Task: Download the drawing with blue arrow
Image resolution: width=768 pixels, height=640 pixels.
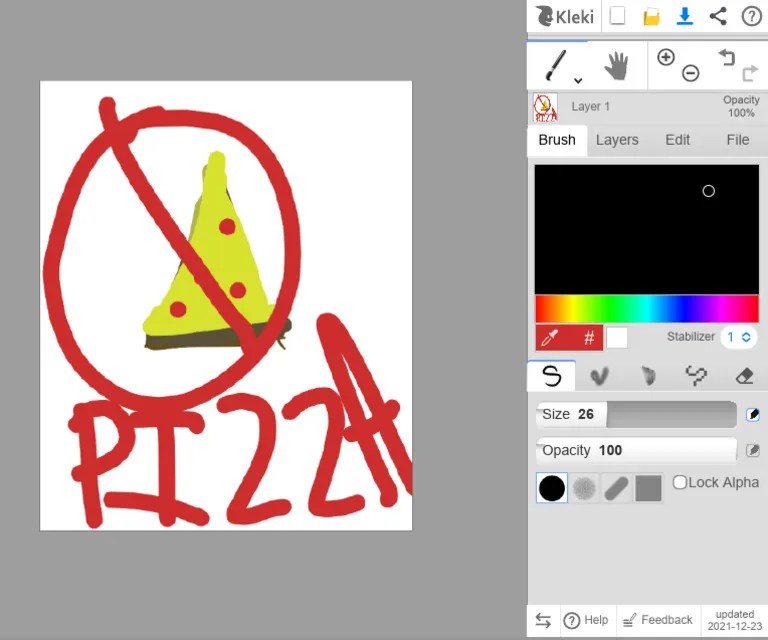Action: (x=684, y=16)
